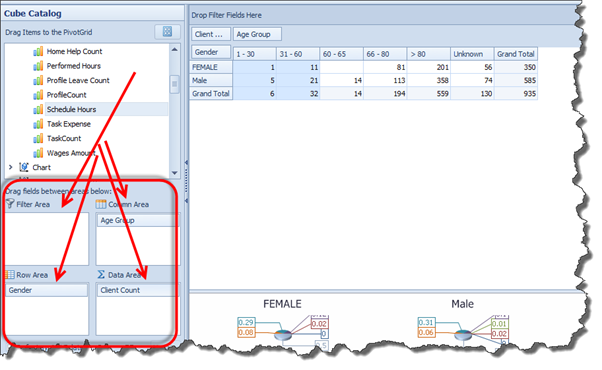Click the Filter Area funnel icon
602x370 pixels.
[x=10, y=204]
